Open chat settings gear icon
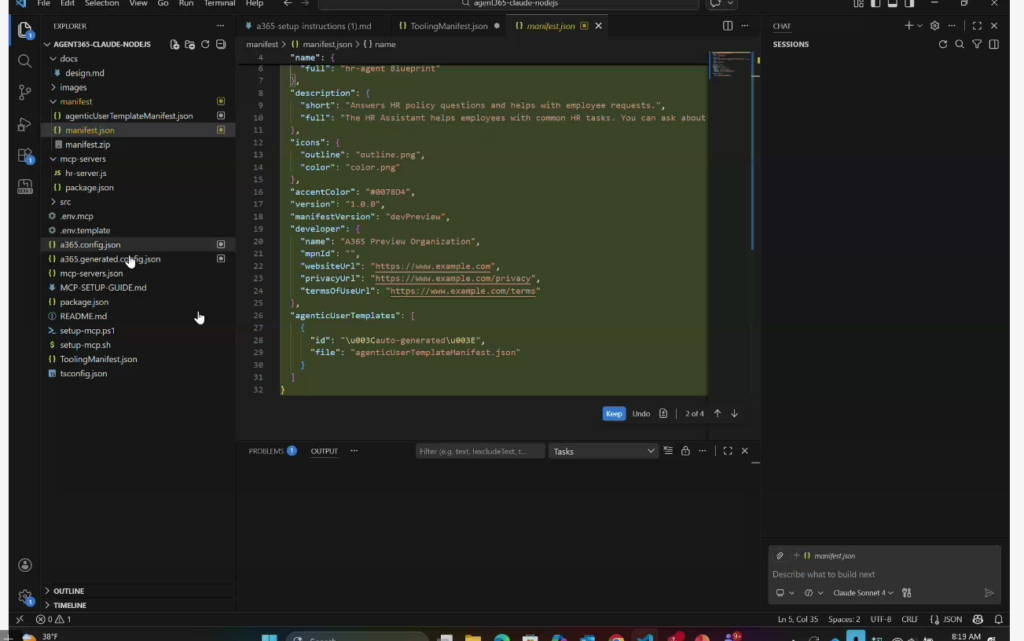 (935, 26)
